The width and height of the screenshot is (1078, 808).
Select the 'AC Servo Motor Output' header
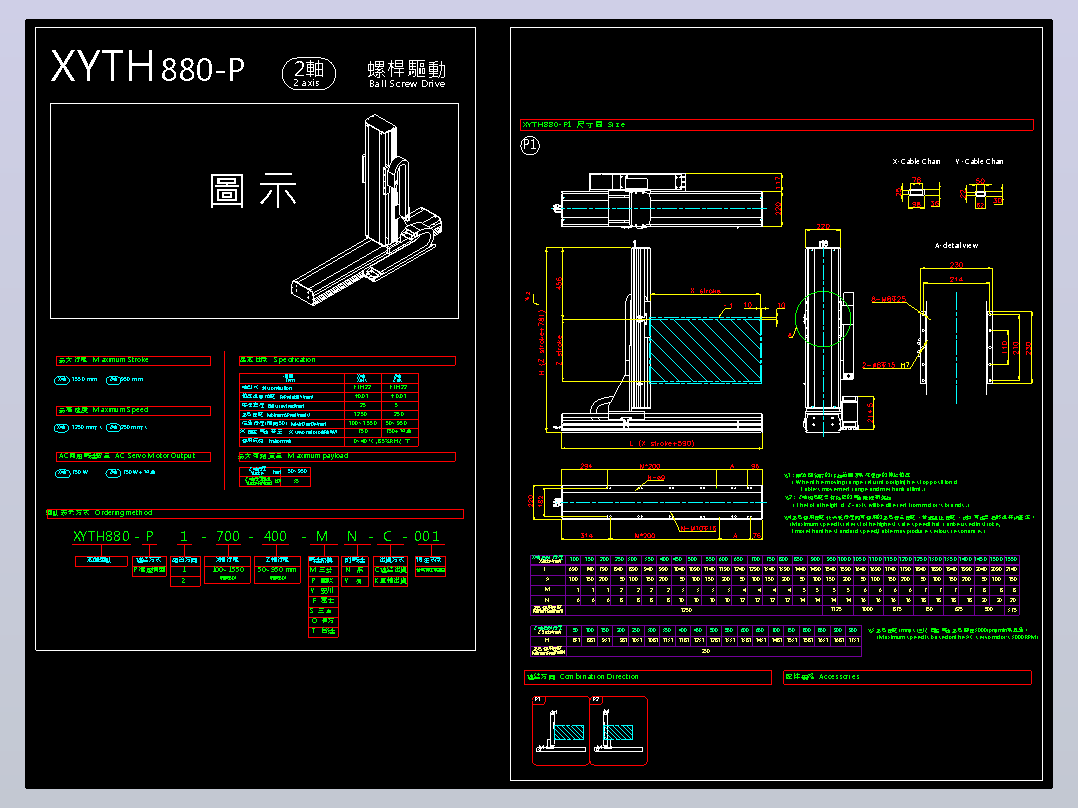point(133,457)
